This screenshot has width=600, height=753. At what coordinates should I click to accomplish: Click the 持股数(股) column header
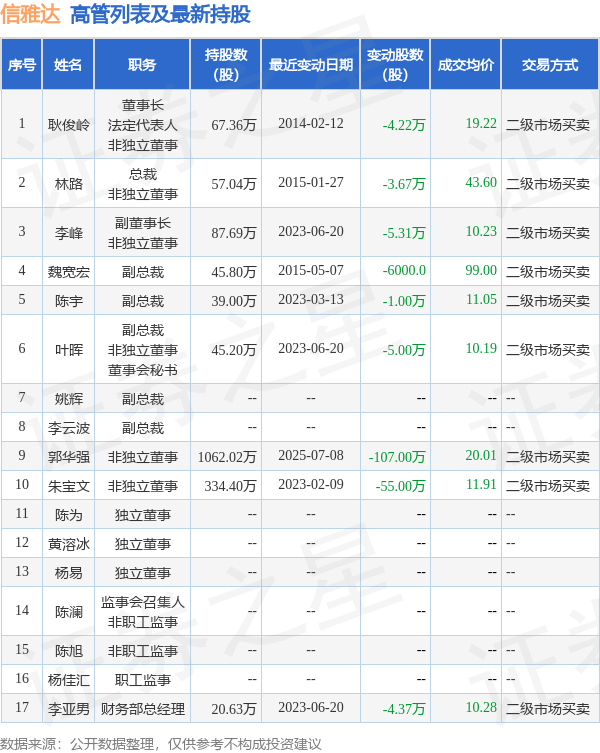(226, 65)
